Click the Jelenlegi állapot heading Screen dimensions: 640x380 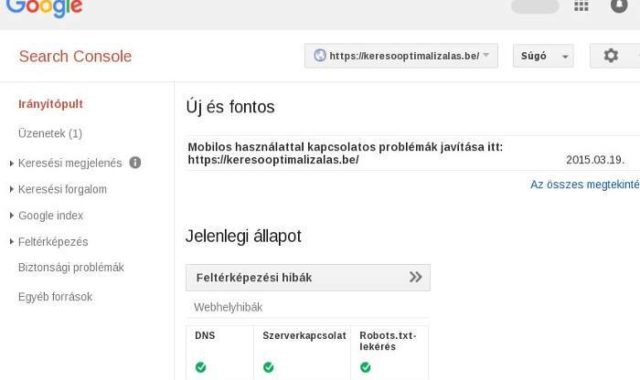coord(243,236)
